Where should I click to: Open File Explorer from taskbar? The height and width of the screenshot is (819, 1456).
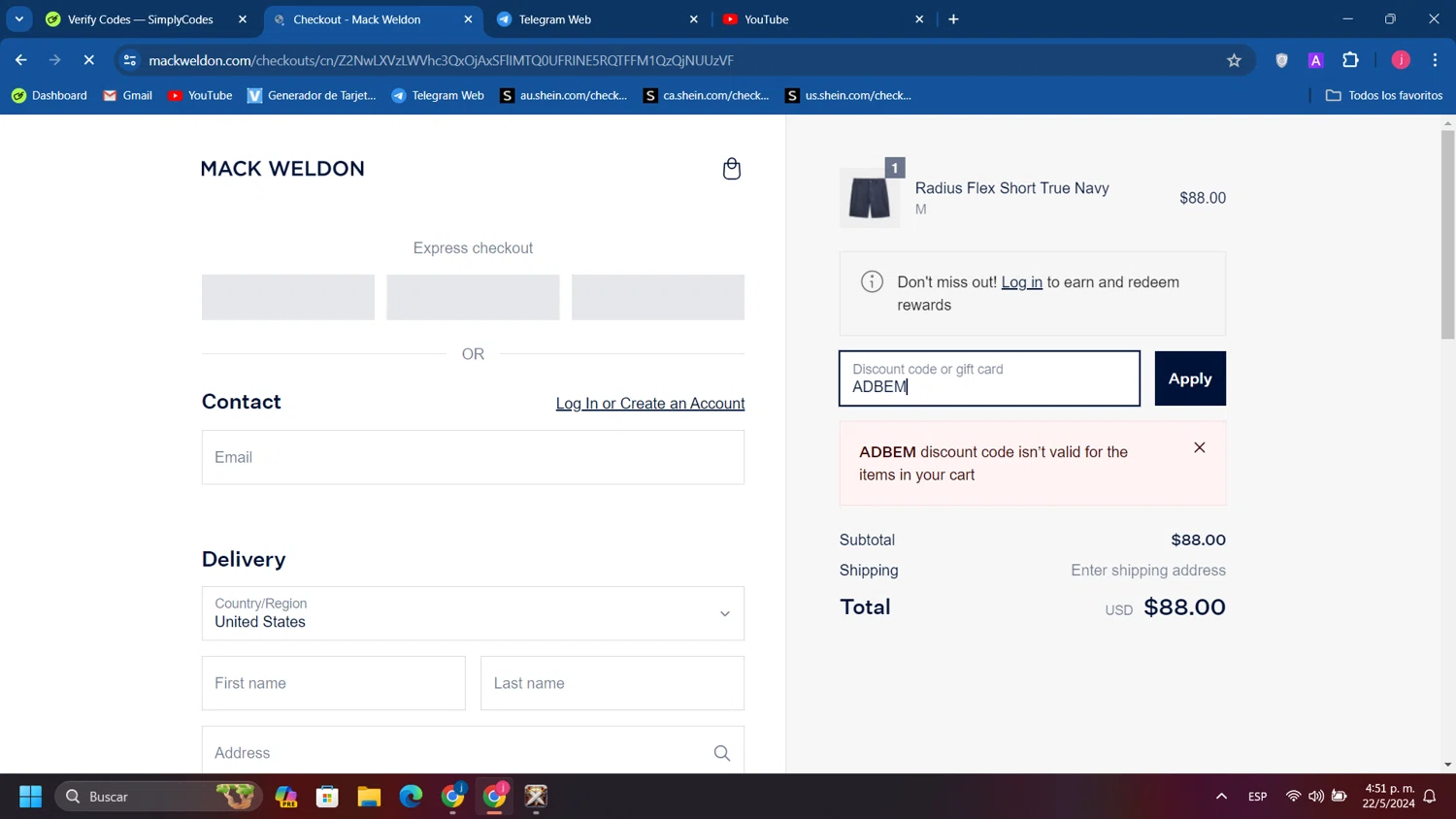369,797
